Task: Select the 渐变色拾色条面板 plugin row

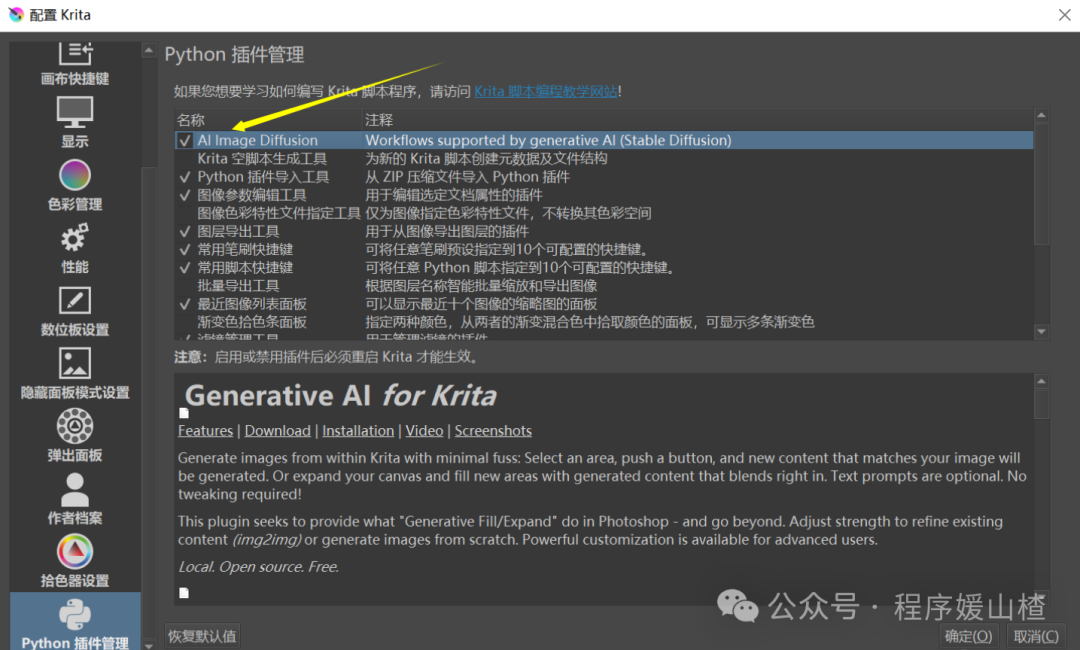Action: point(604,322)
